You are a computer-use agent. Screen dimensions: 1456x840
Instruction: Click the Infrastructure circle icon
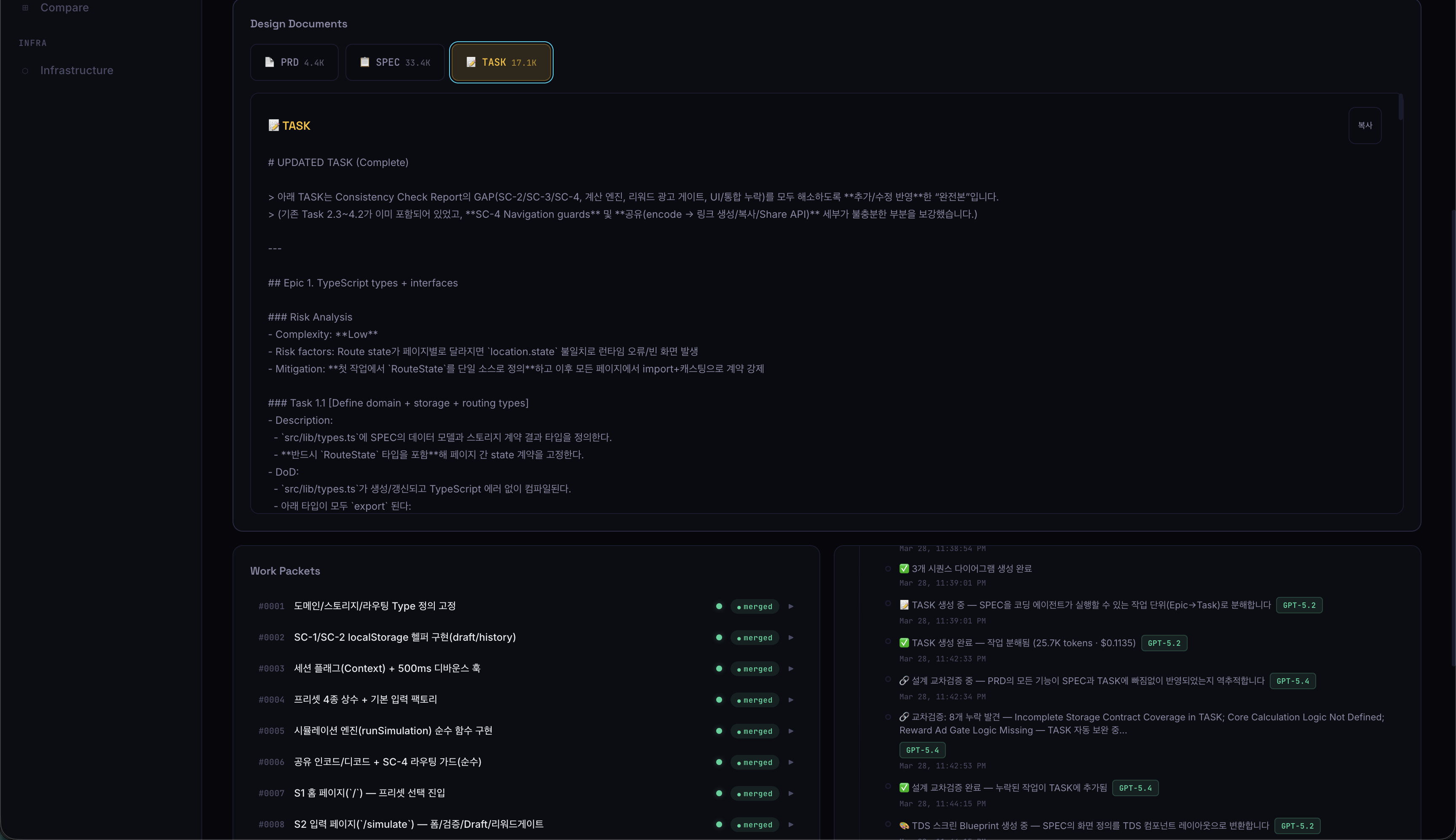click(x=25, y=71)
